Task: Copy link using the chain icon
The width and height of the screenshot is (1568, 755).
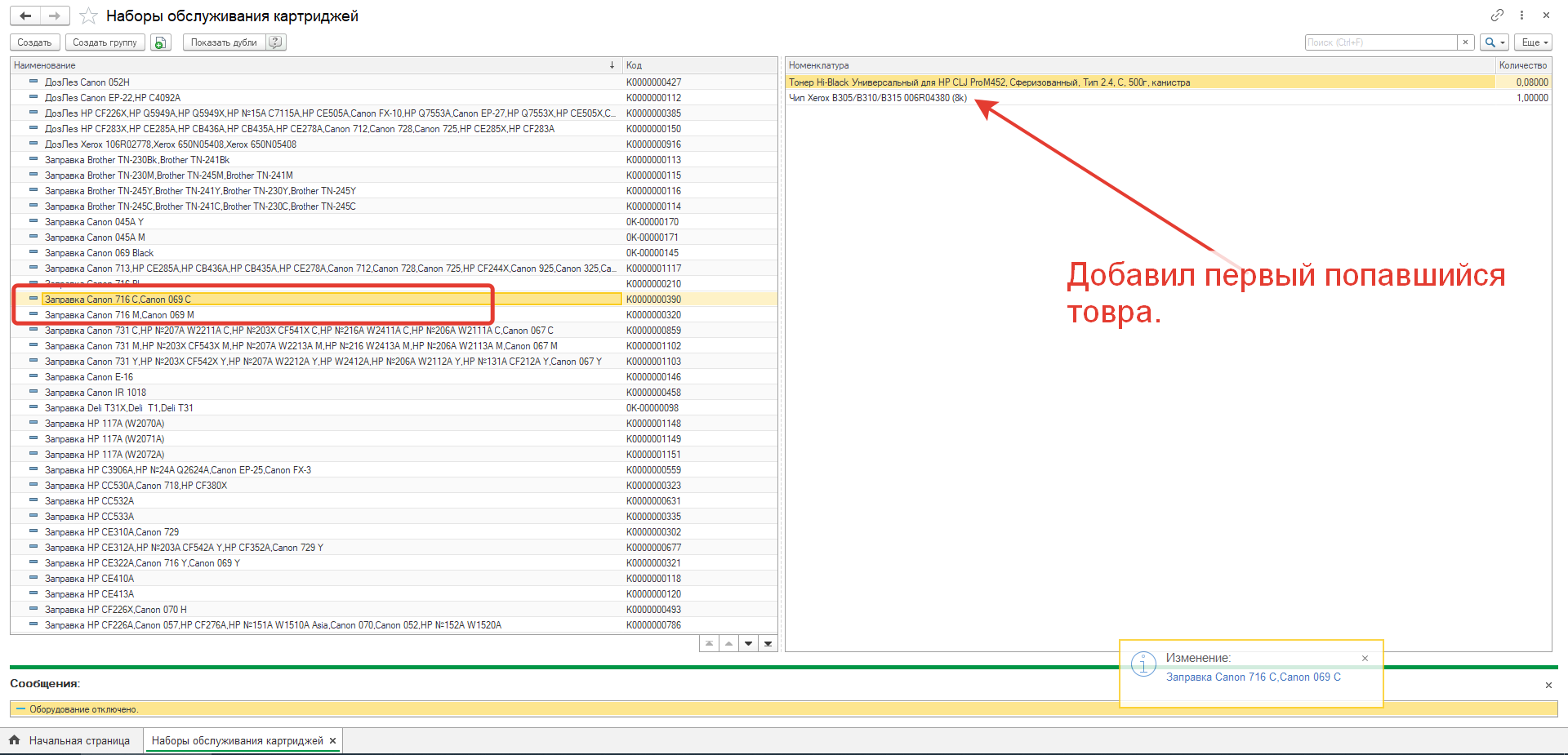Action: tap(1497, 16)
